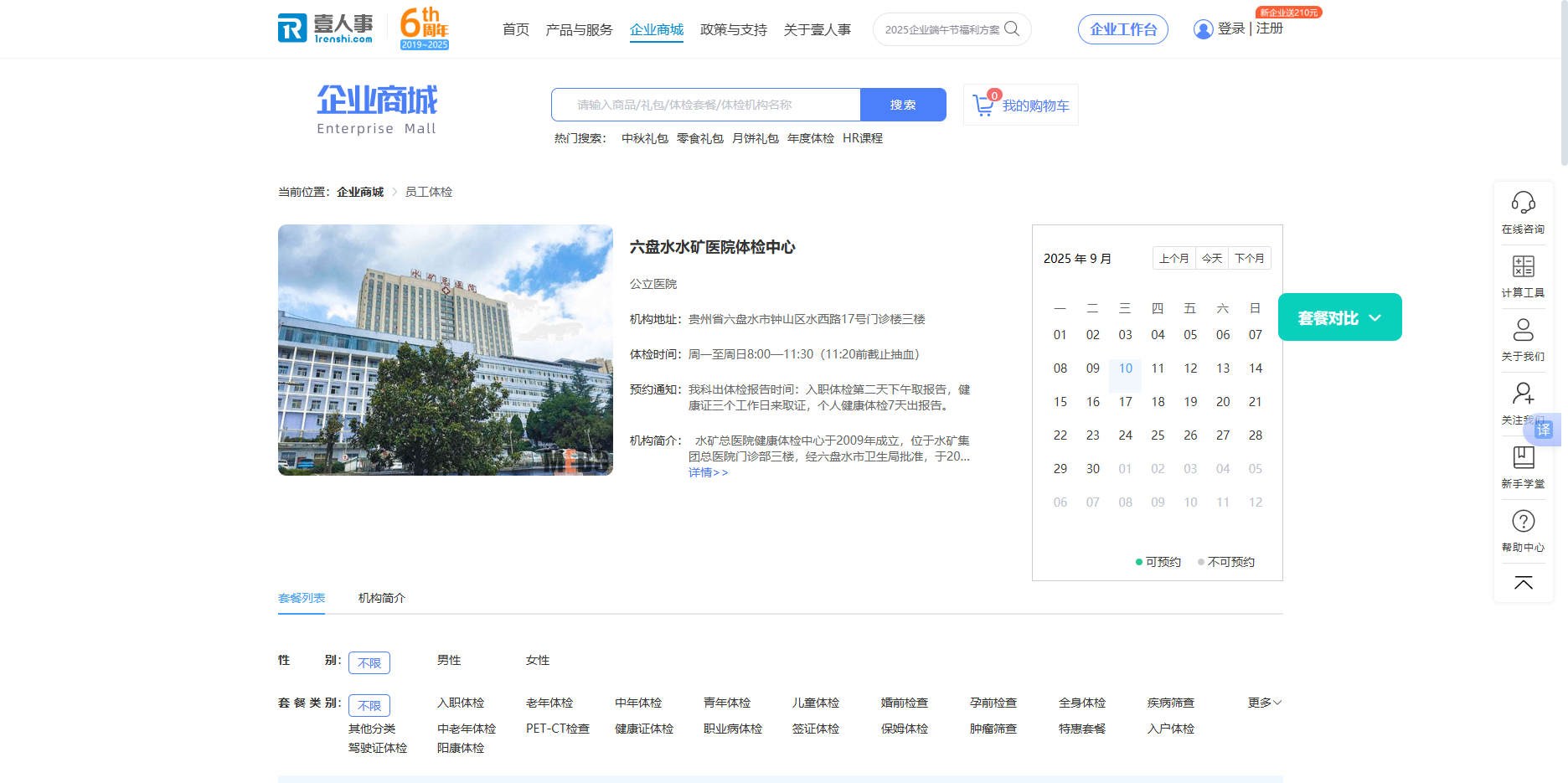The height and width of the screenshot is (783, 1568).
Task: Select PET-CT检查 category filter
Action: pyautogui.click(x=558, y=729)
